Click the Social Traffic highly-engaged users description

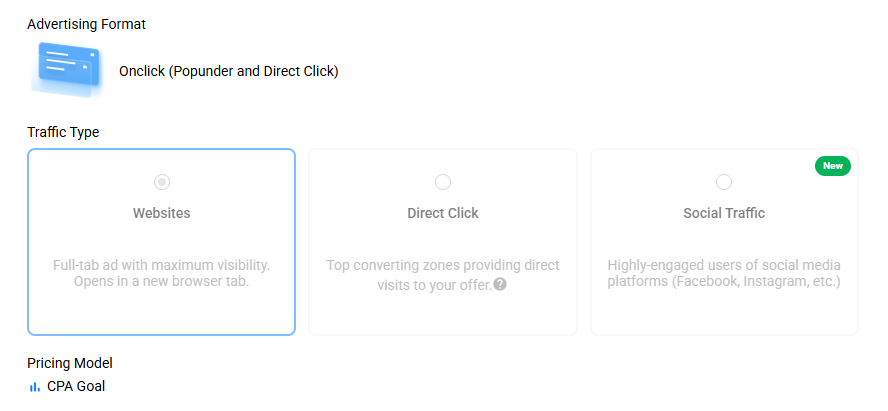click(724, 274)
